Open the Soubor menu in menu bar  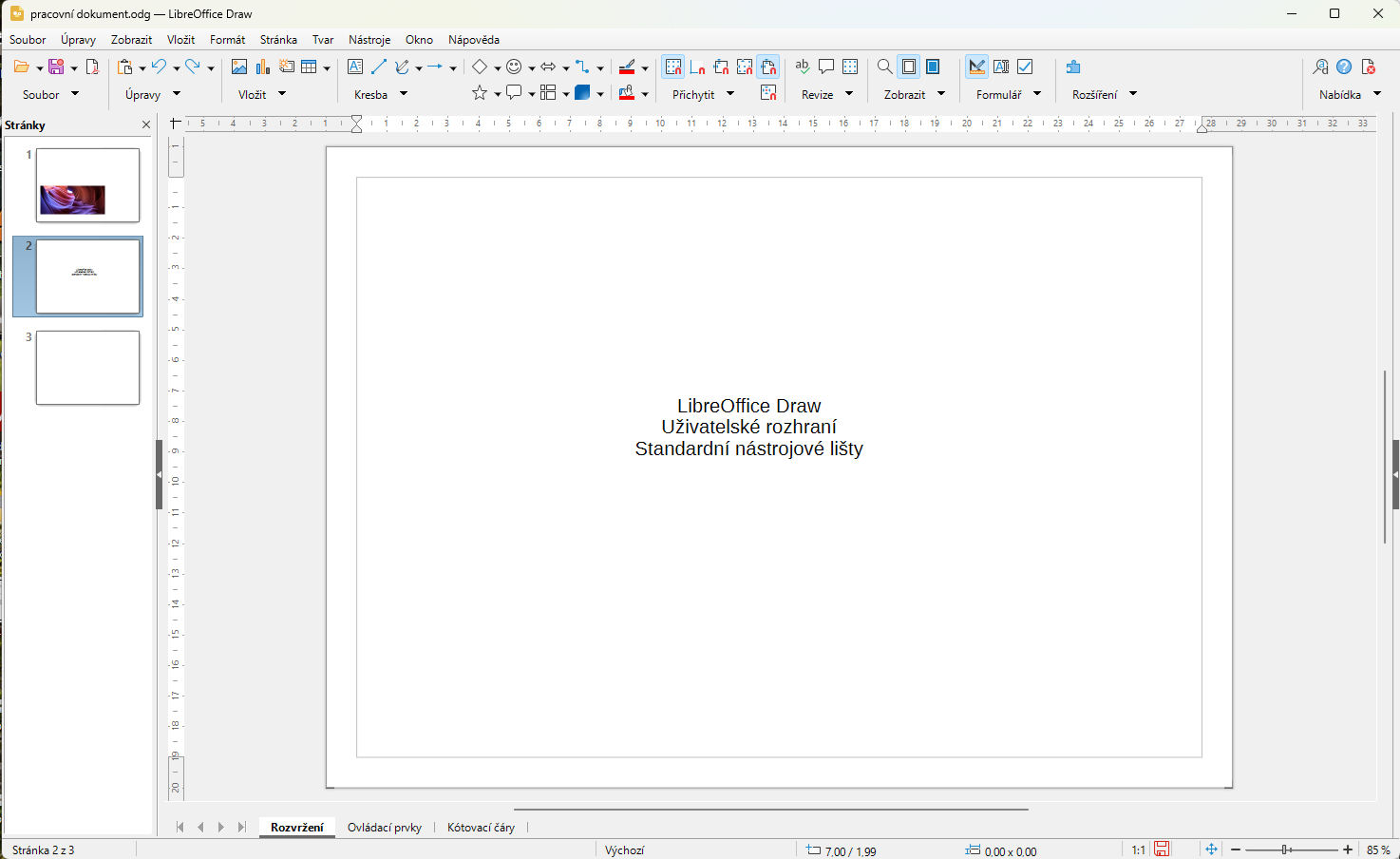tap(28, 40)
